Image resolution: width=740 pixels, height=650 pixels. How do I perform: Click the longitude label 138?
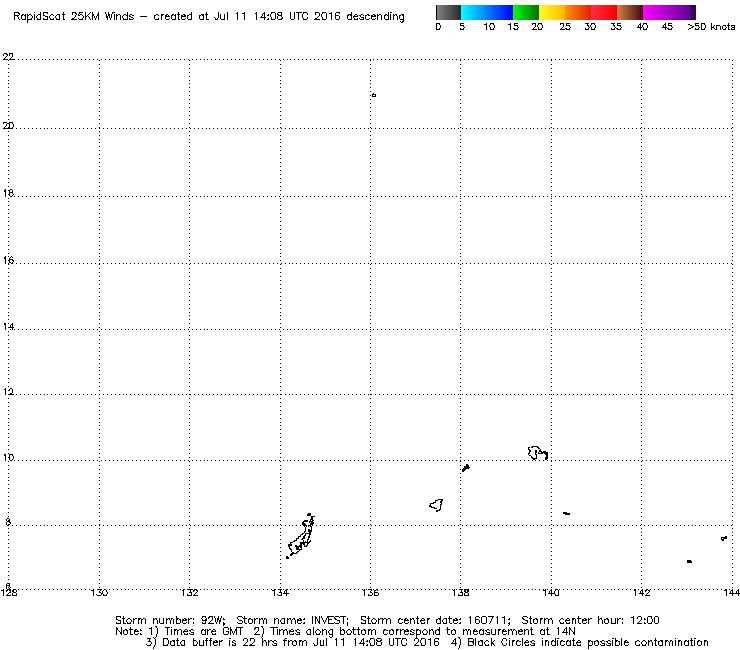[461, 592]
